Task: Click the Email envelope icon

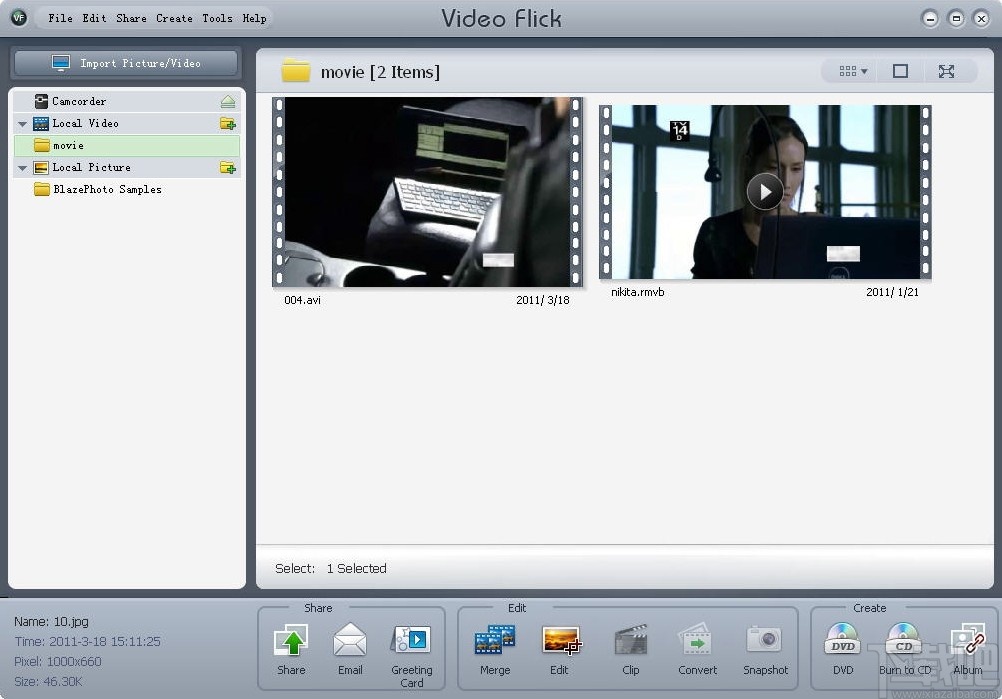Action: [x=350, y=641]
